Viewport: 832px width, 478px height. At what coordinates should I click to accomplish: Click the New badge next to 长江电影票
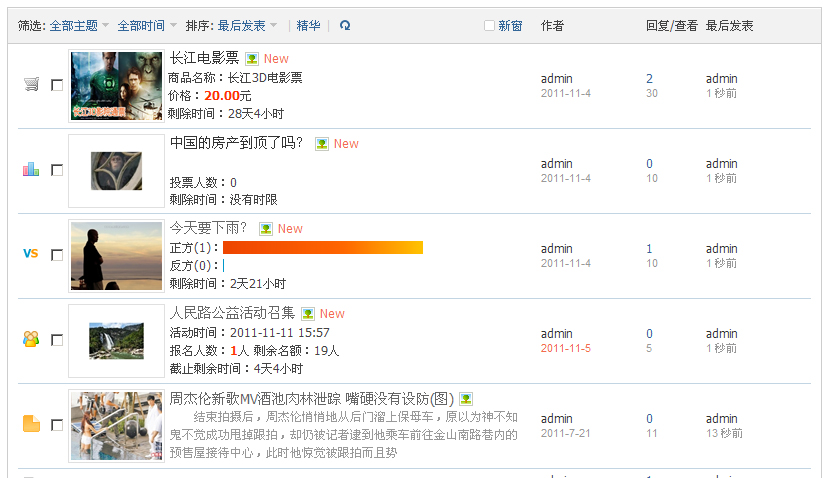[276, 59]
